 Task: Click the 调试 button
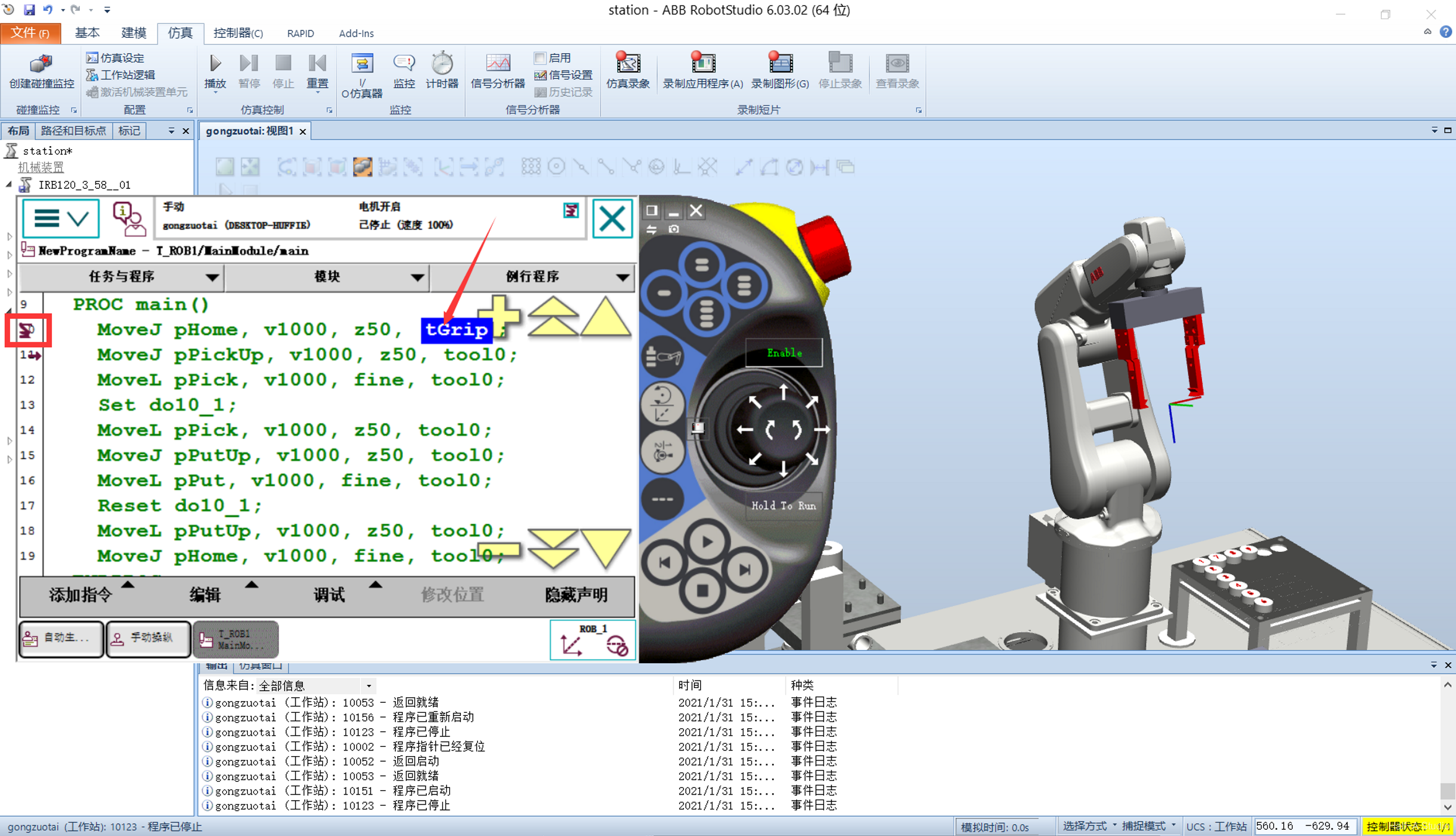click(329, 595)
